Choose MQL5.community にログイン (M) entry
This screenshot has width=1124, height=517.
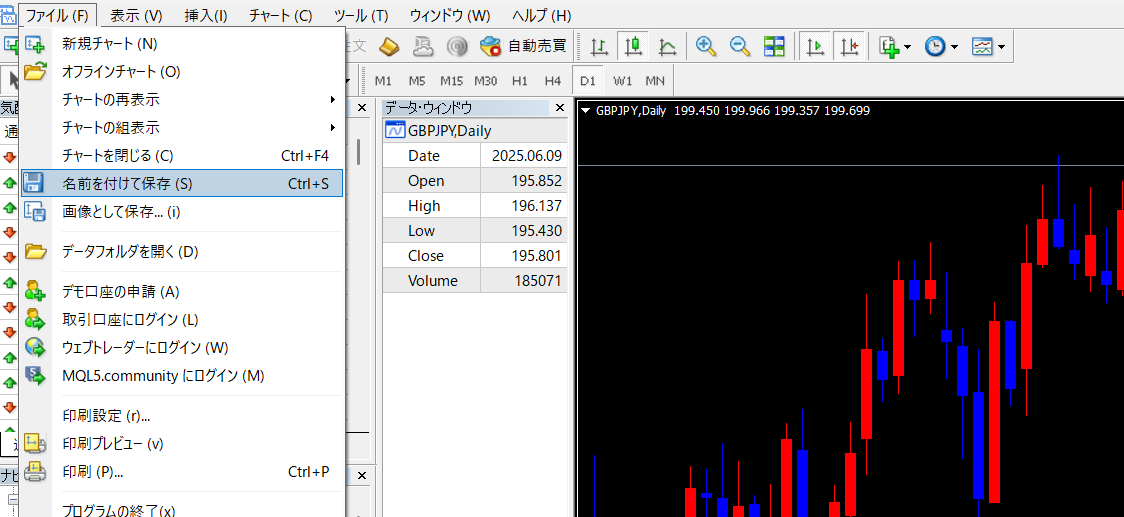coord(182,376)
